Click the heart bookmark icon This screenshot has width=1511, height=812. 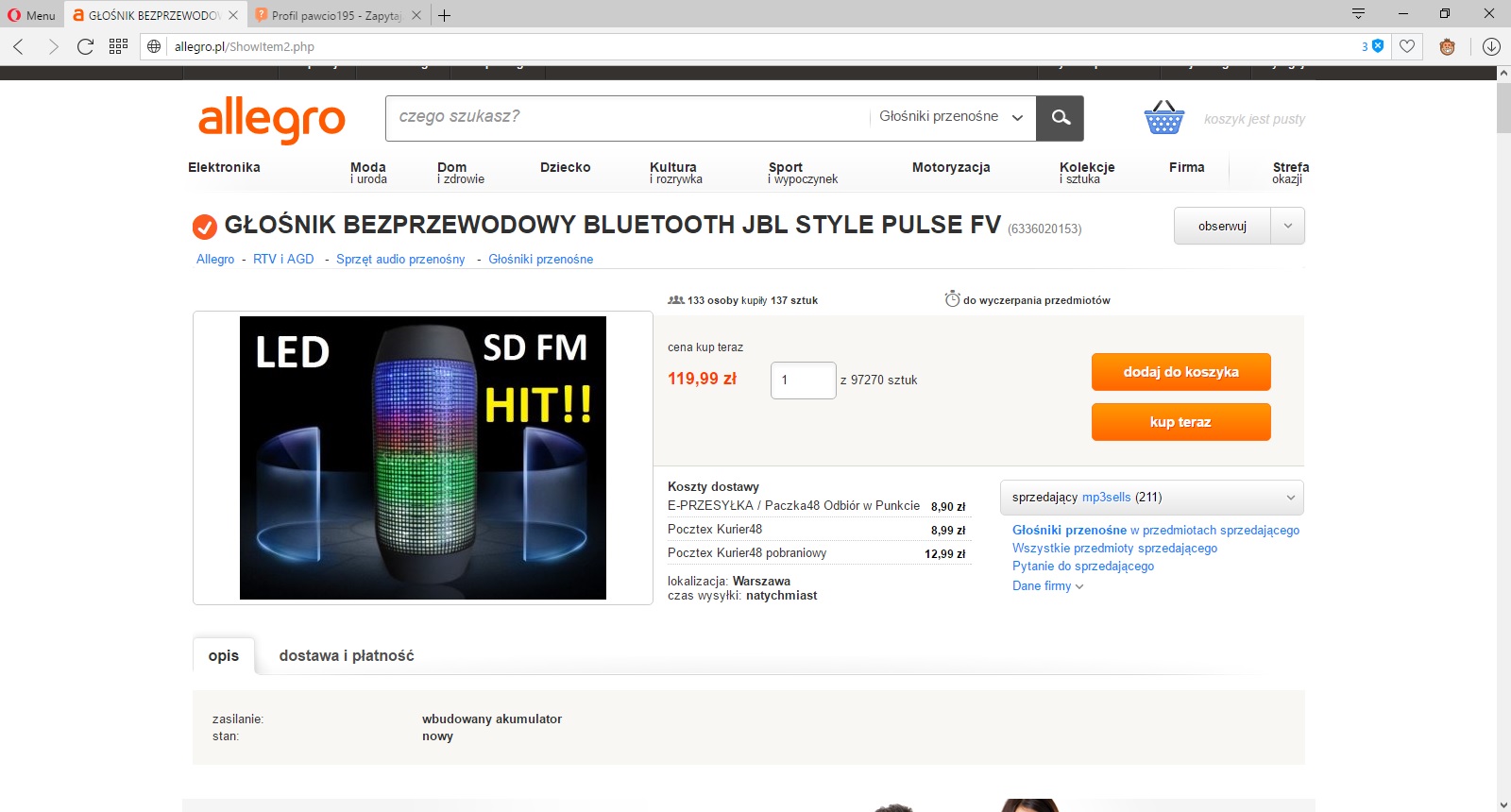click(1407, 46)
